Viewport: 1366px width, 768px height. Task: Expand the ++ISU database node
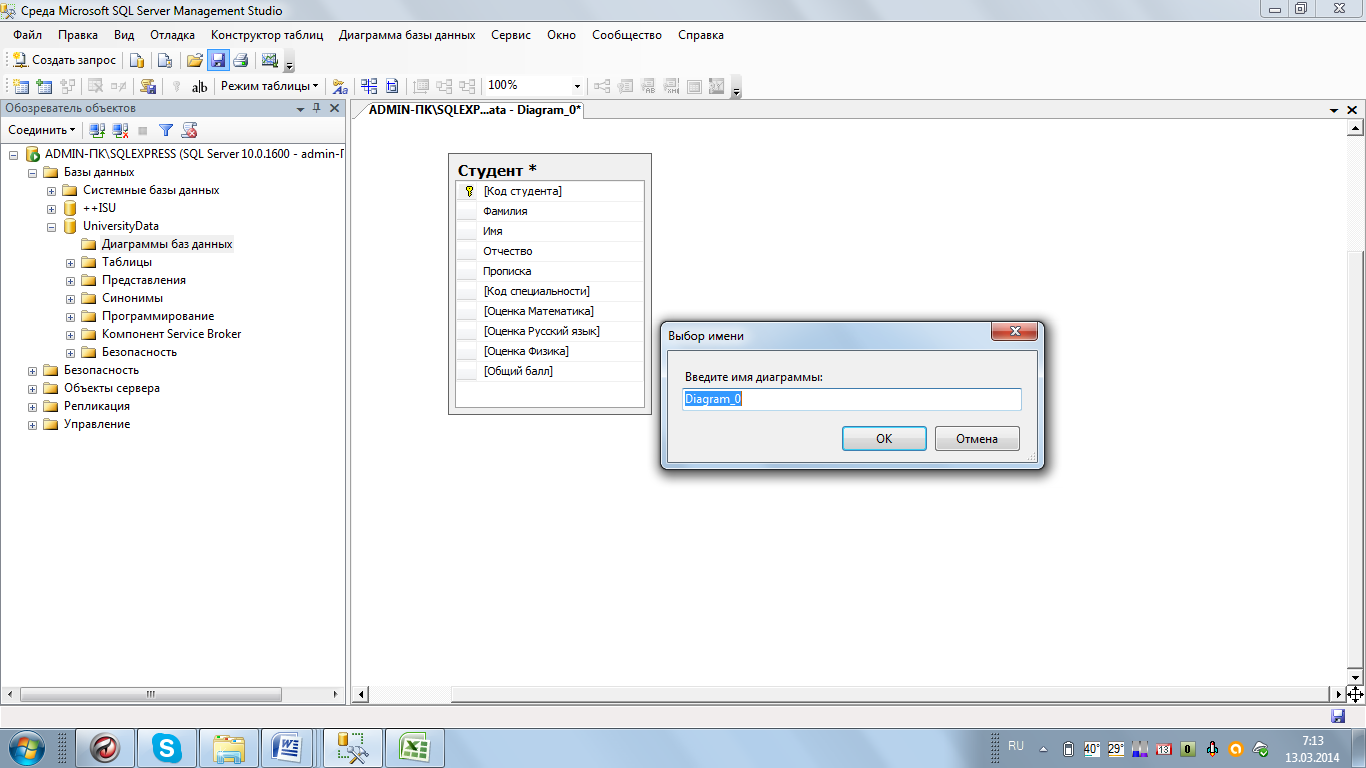(52, 208)
